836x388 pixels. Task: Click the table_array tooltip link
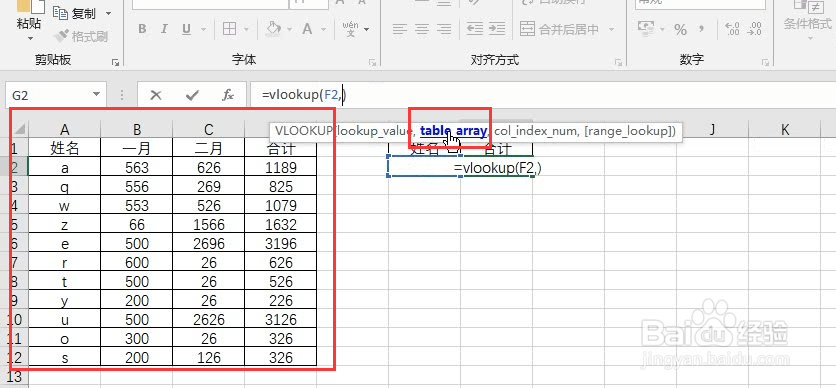[453, 131]
